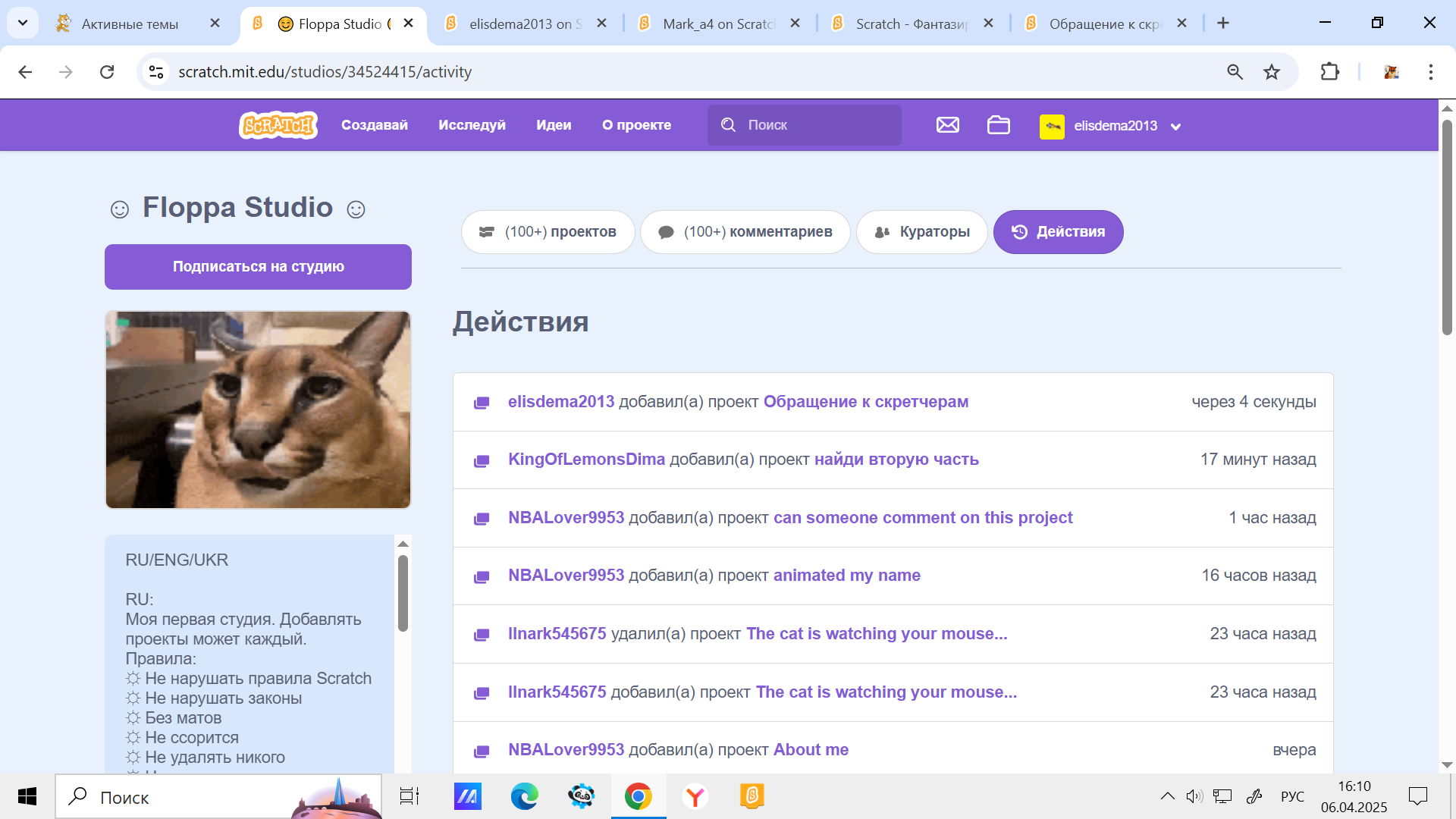
Task: Open Scratch messages envelope icon
Action: [x=947, y=125]
